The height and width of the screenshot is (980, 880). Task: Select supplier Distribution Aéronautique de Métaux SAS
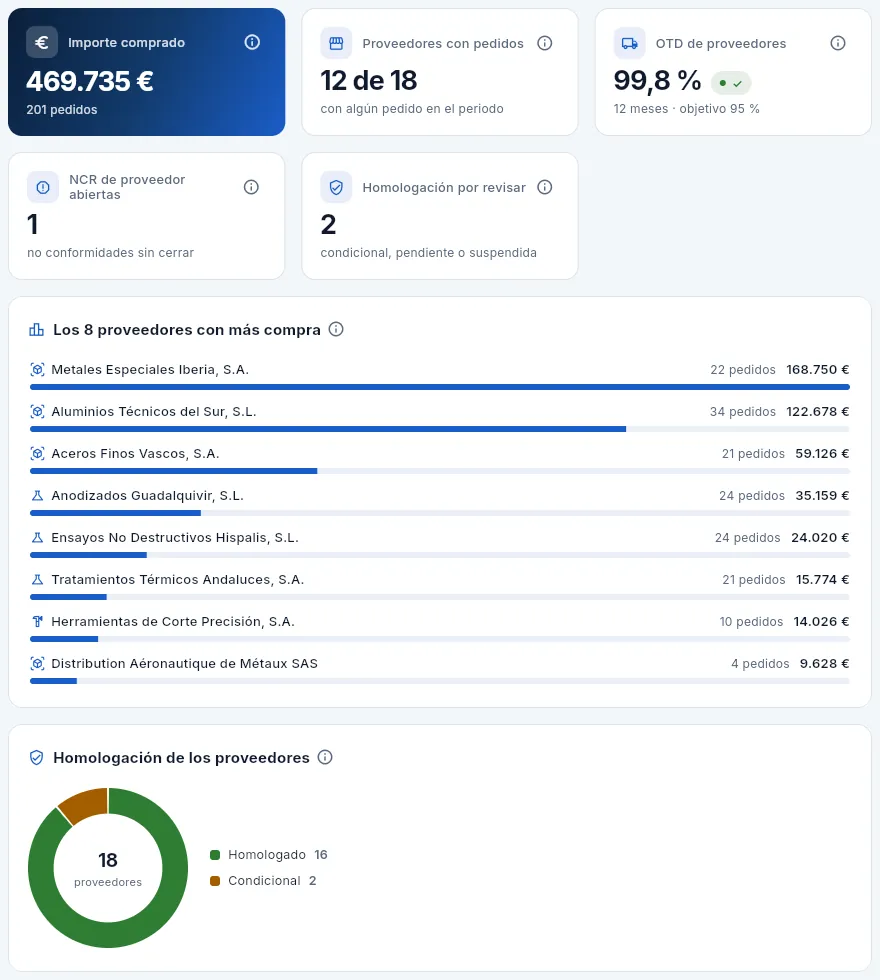184,663
